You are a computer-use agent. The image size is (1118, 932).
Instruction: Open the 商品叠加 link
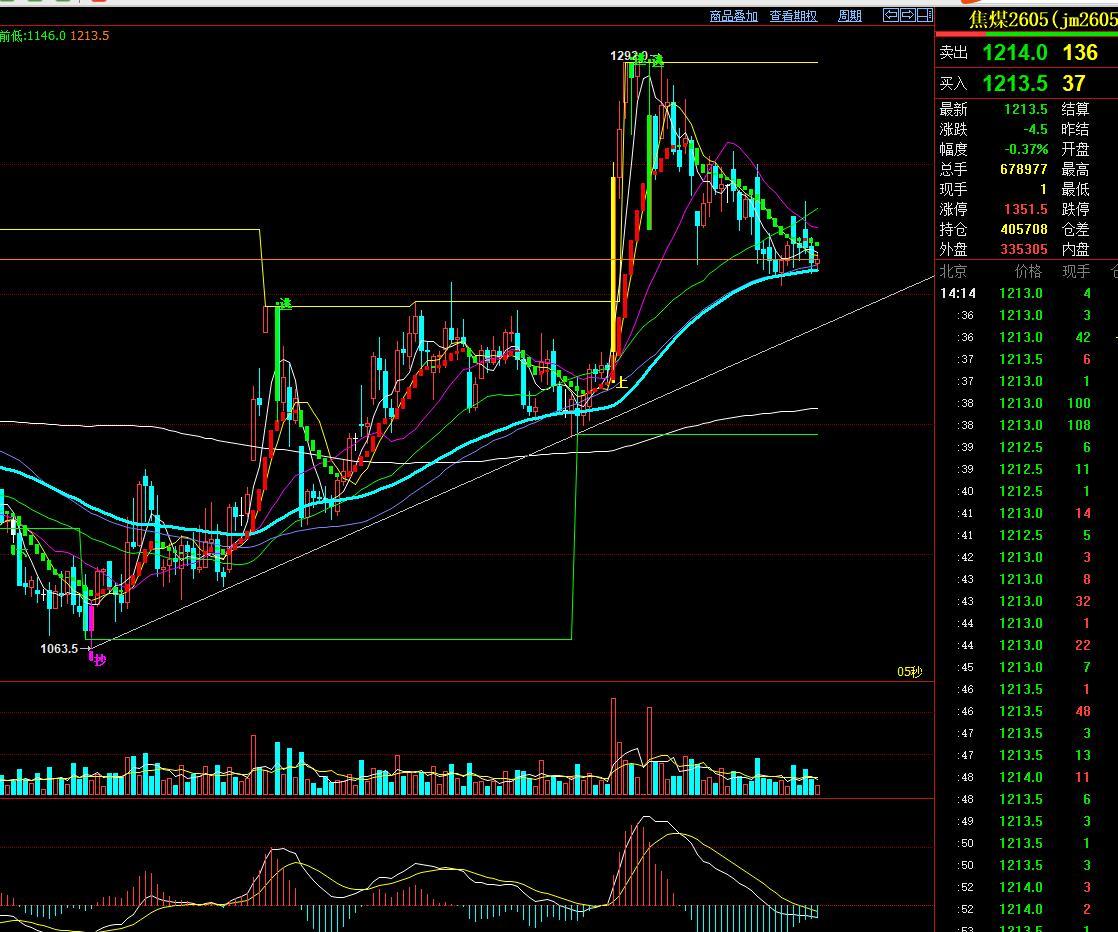click(x=733, y=16)
